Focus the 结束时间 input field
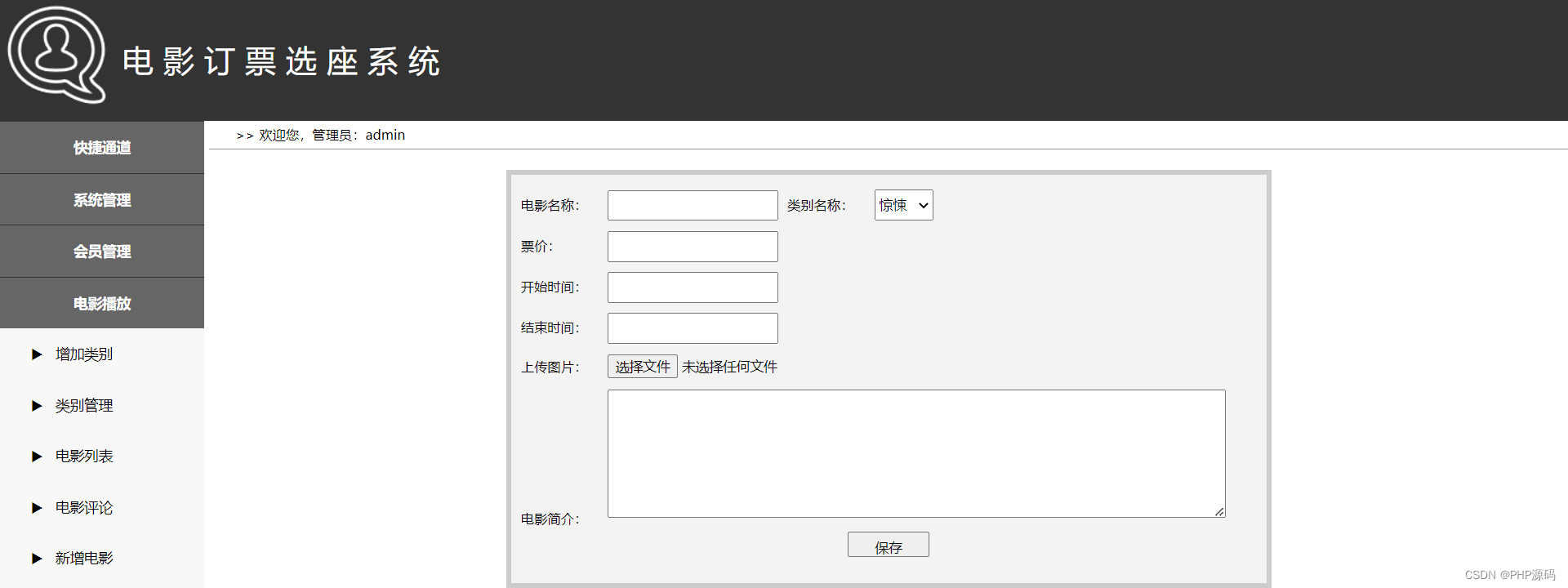The width and height of the screenshot is (1568, 588). 693,328
